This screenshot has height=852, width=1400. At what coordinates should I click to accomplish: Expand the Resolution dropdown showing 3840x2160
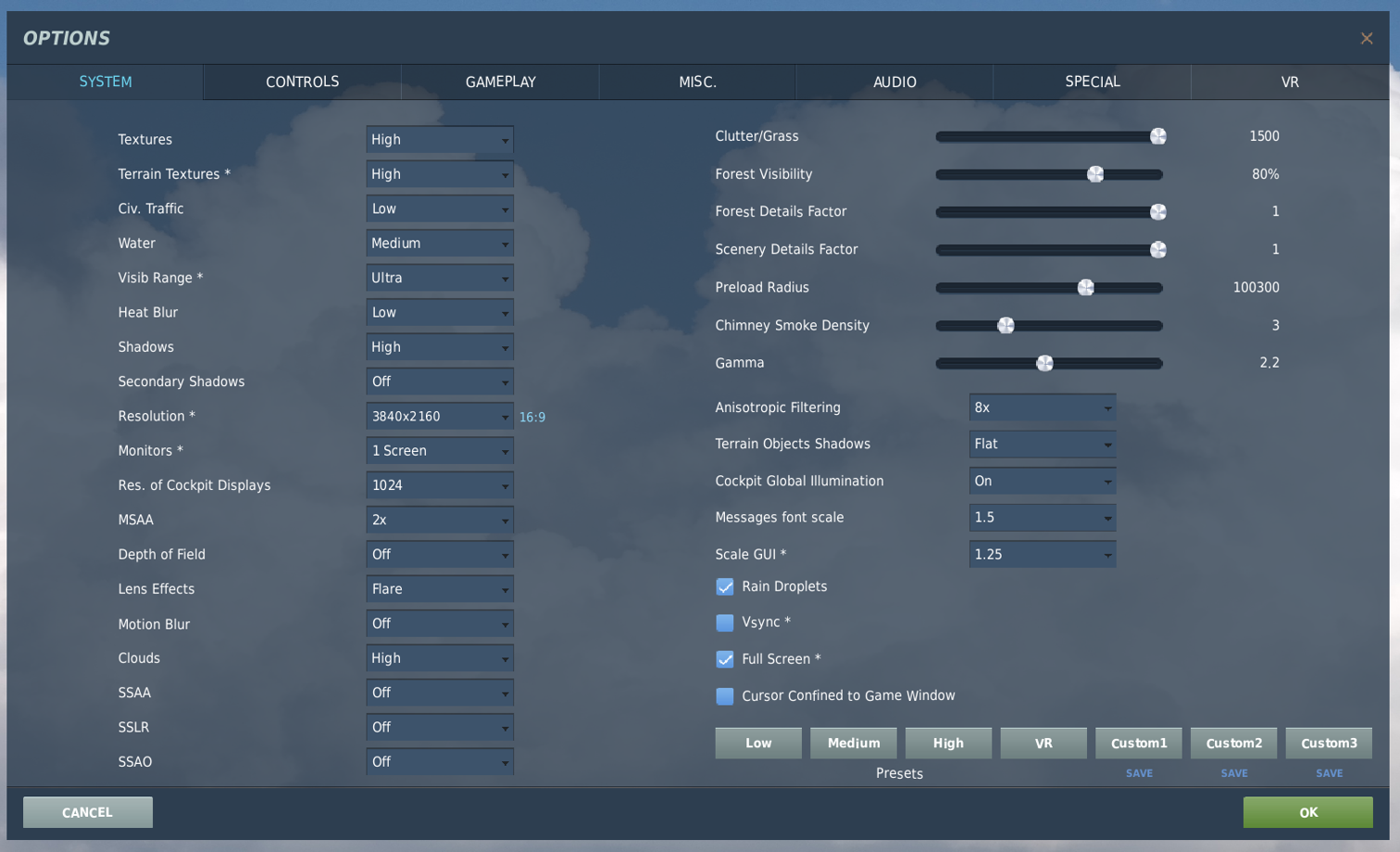pyautogui.click(x=440, y=417)
